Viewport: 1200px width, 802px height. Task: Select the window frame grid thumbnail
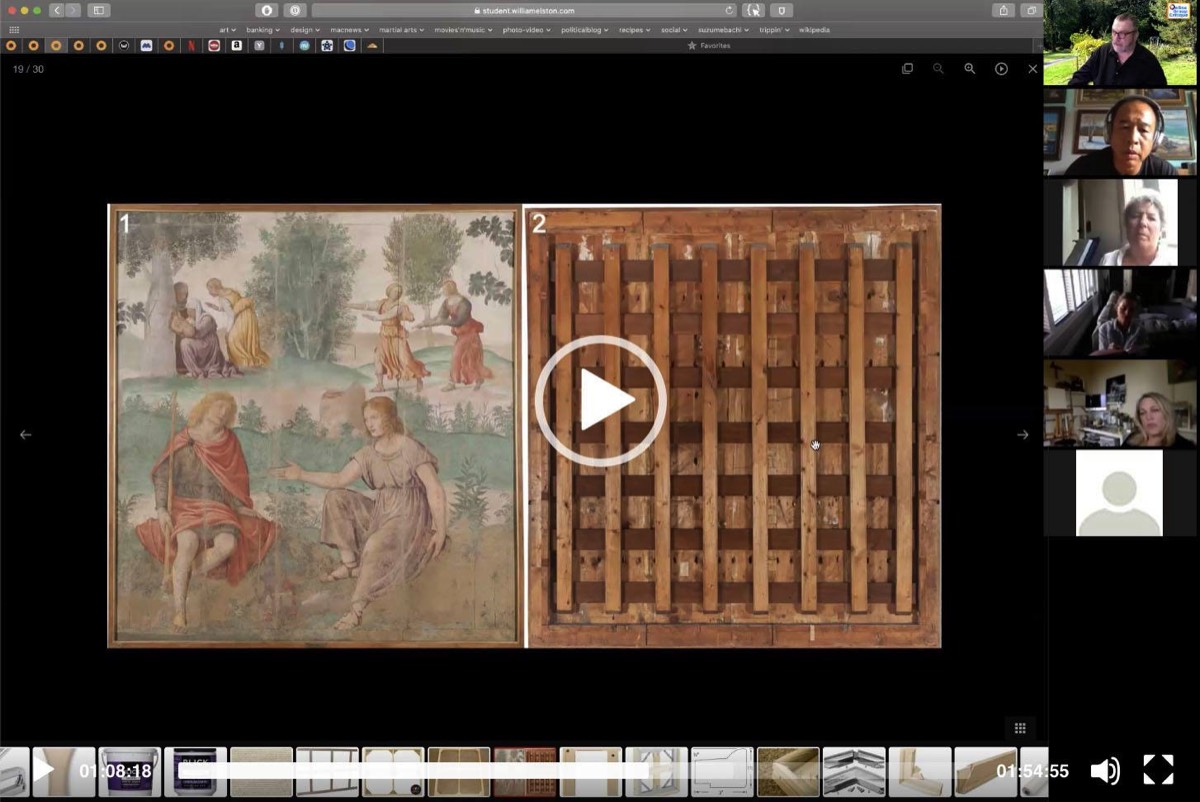[x=327, y=772]
